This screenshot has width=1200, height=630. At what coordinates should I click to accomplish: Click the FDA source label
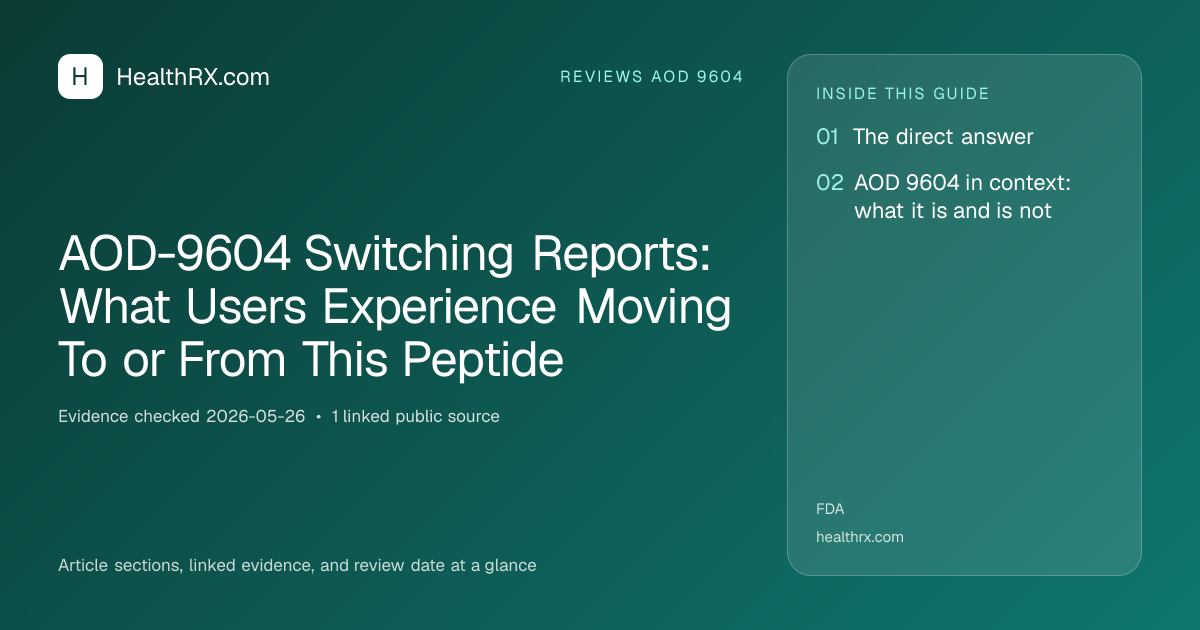(830, 509)
